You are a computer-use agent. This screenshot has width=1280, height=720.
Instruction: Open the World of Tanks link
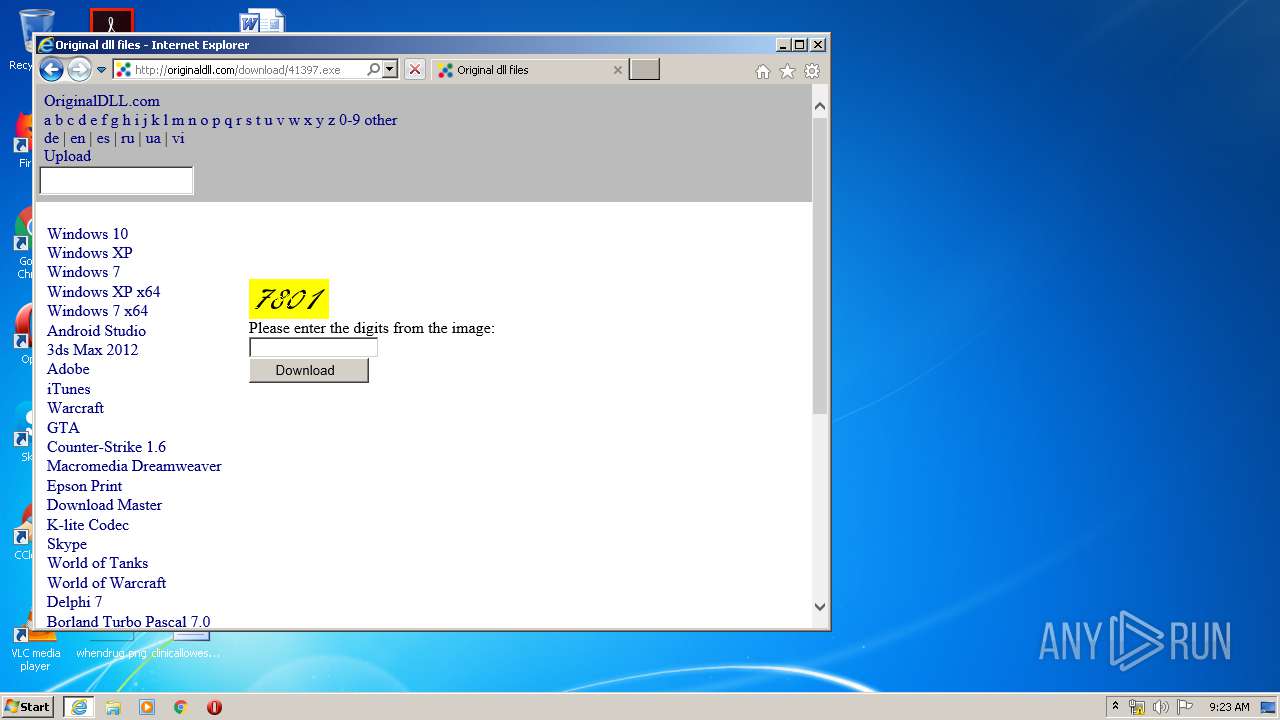point(98,563)
